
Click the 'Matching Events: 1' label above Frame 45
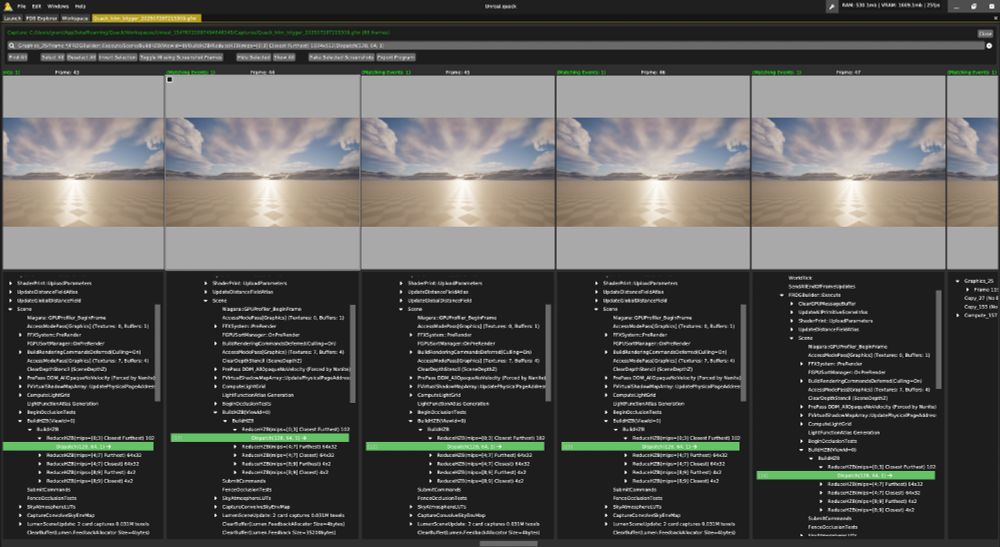click(386, 73)
